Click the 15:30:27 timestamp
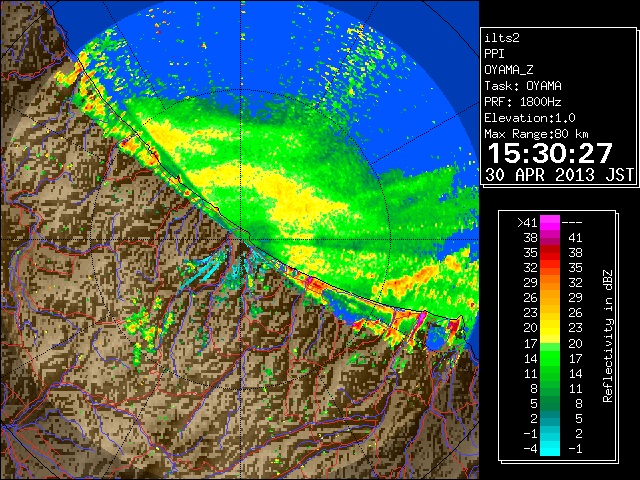The image size is (640, 480). [x=550, y=153]
